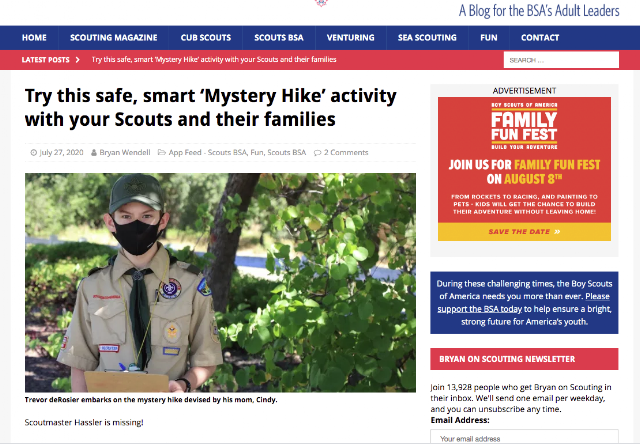Click the photo of the masked Scout
This screenshot has width=640, height=444.
(x=220, y=282)
